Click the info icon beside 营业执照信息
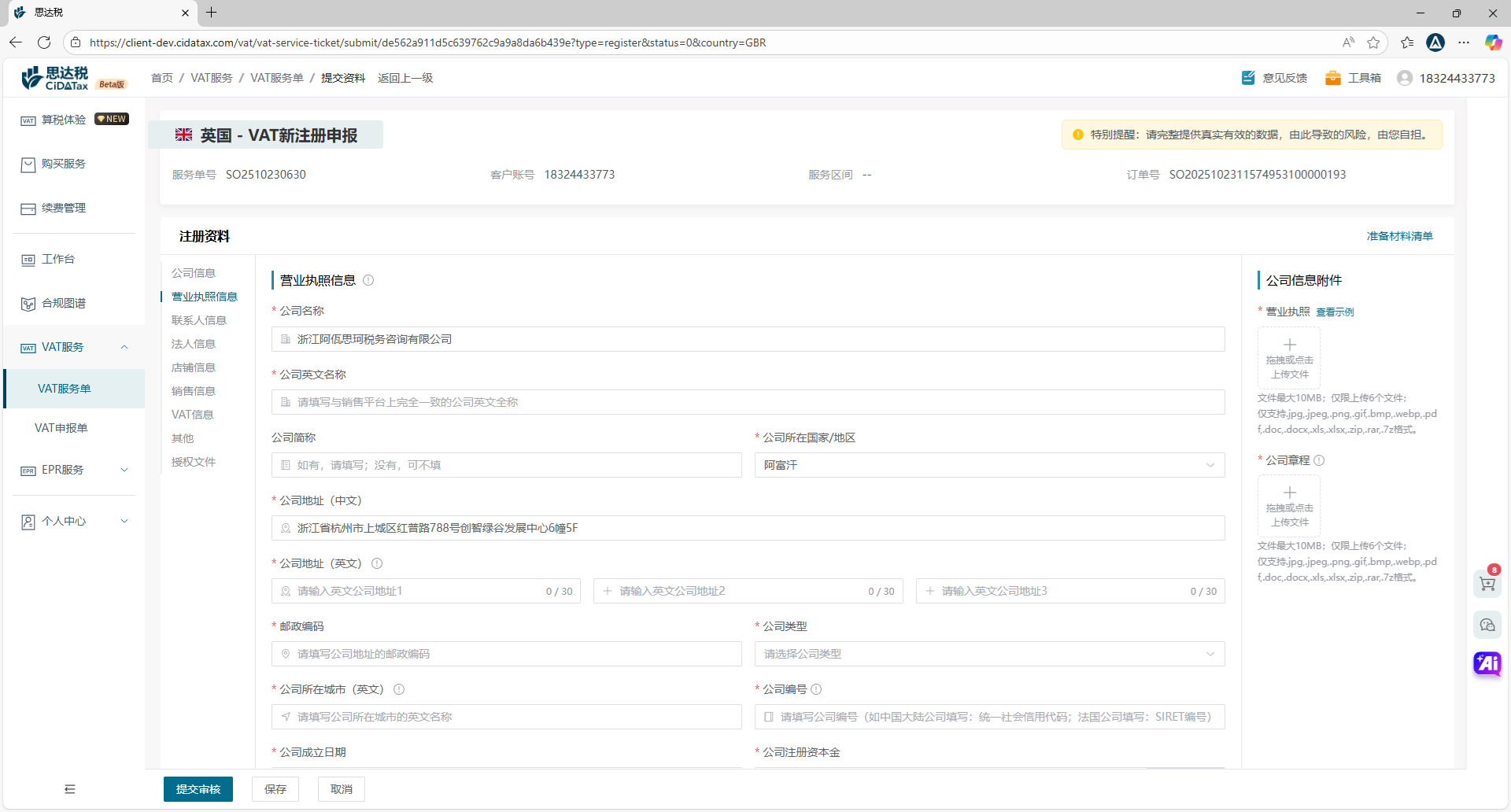The width and height of the screenshot is (1511, 812). (x=368, y=280)
